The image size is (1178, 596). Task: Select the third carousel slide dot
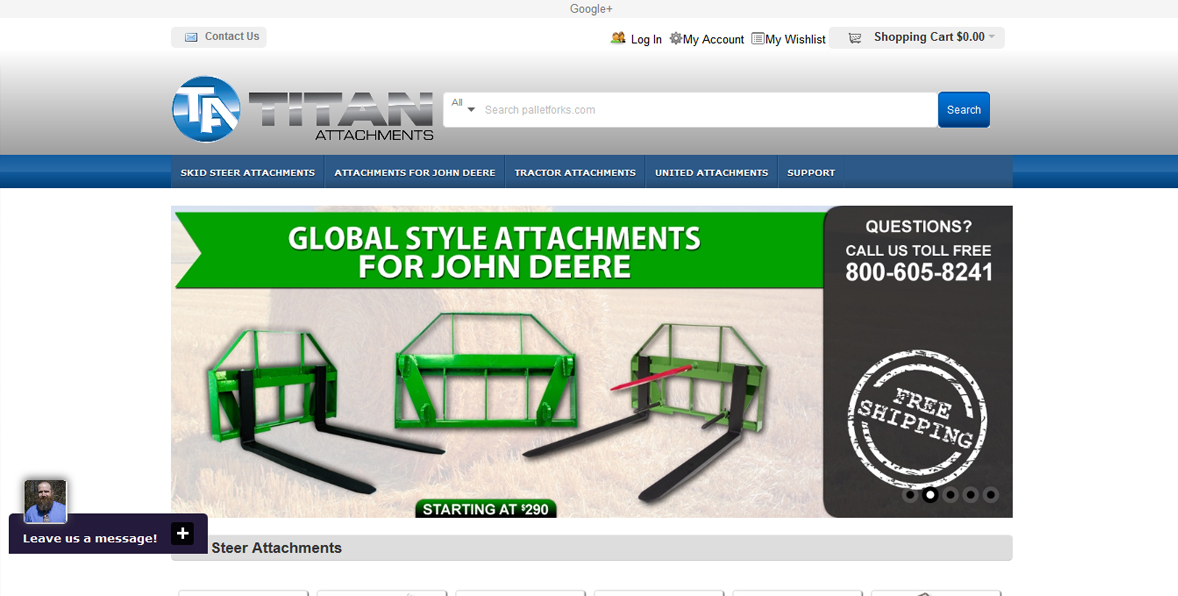pos(950,495)
